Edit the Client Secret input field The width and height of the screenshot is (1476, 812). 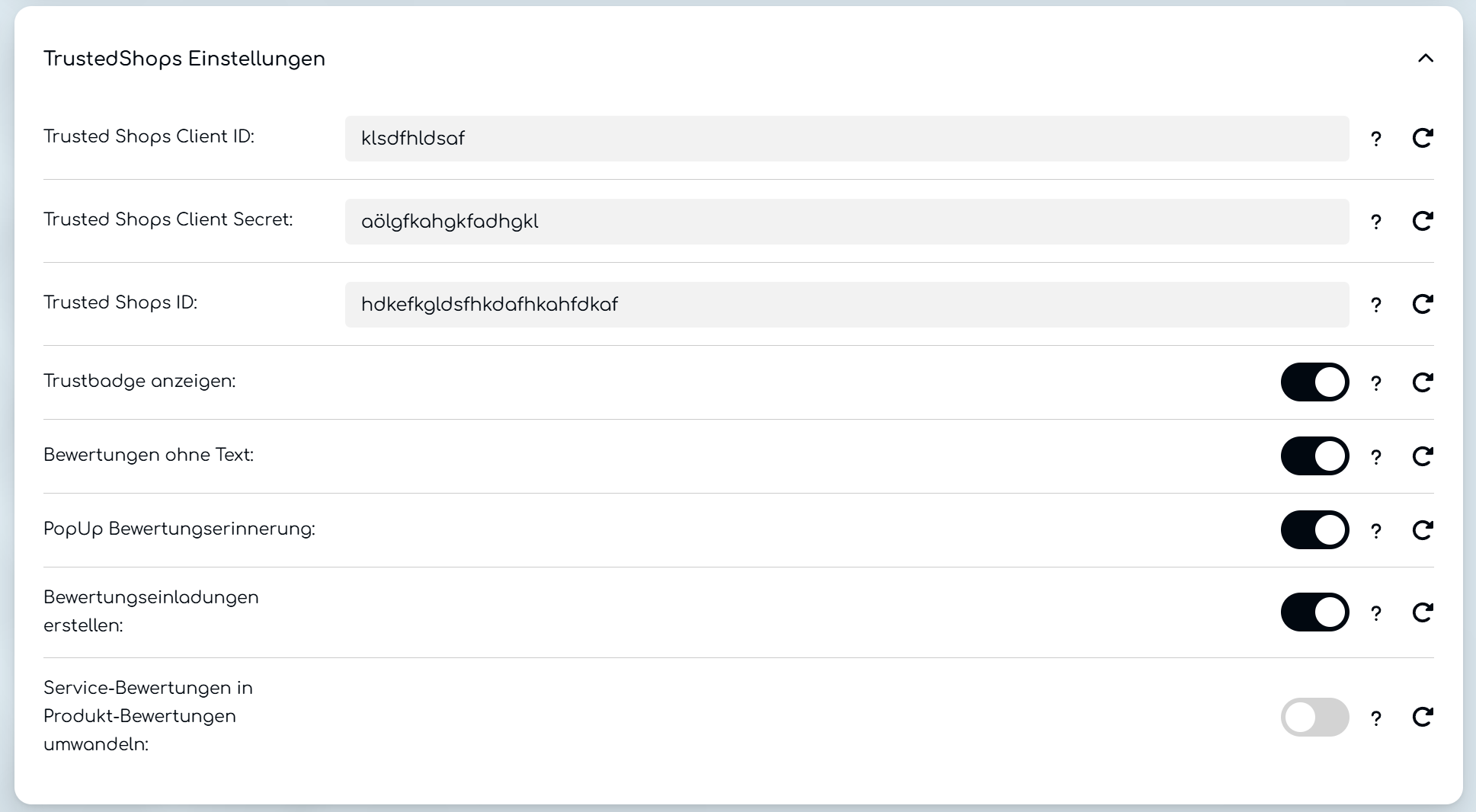tap(847, 222)
